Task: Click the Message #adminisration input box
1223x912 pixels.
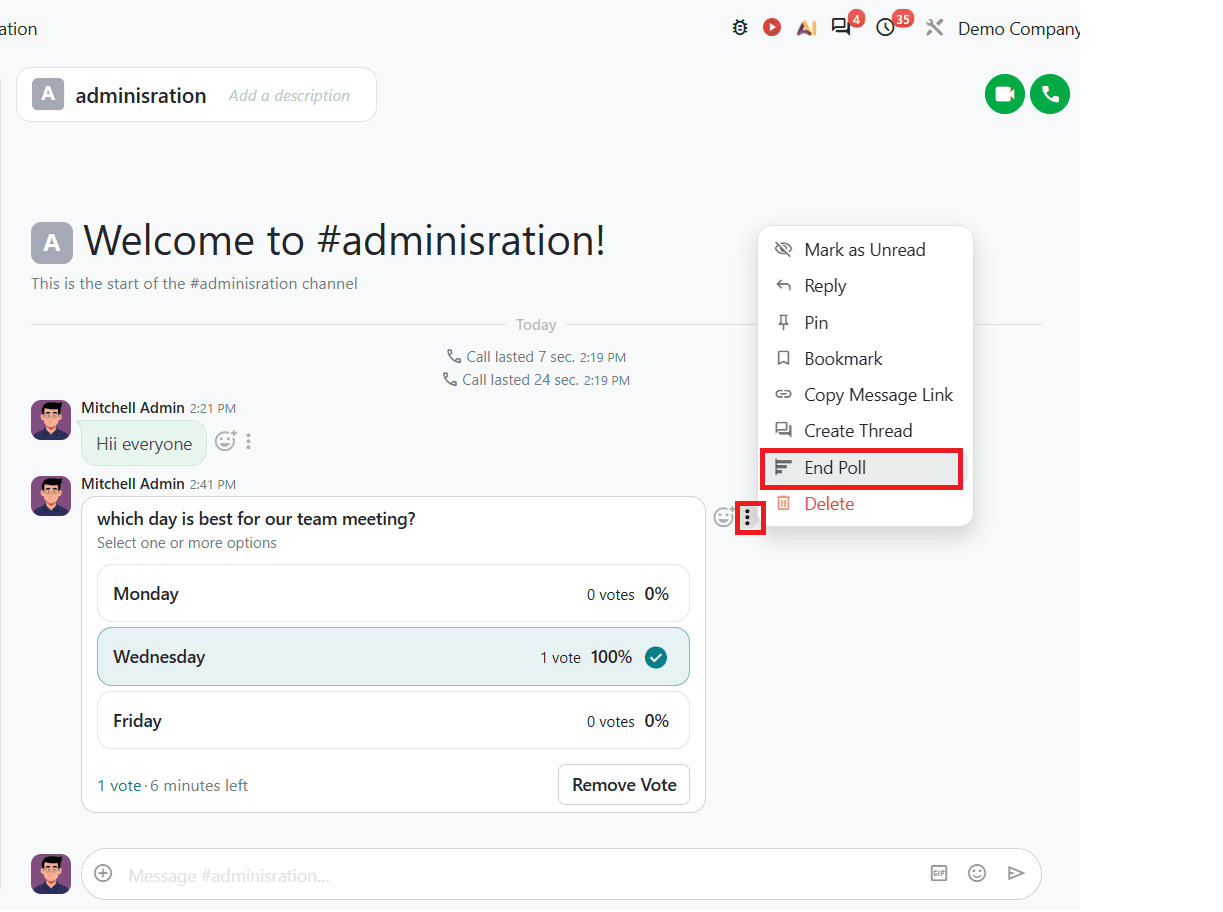Action: click(x=520, y=875)
